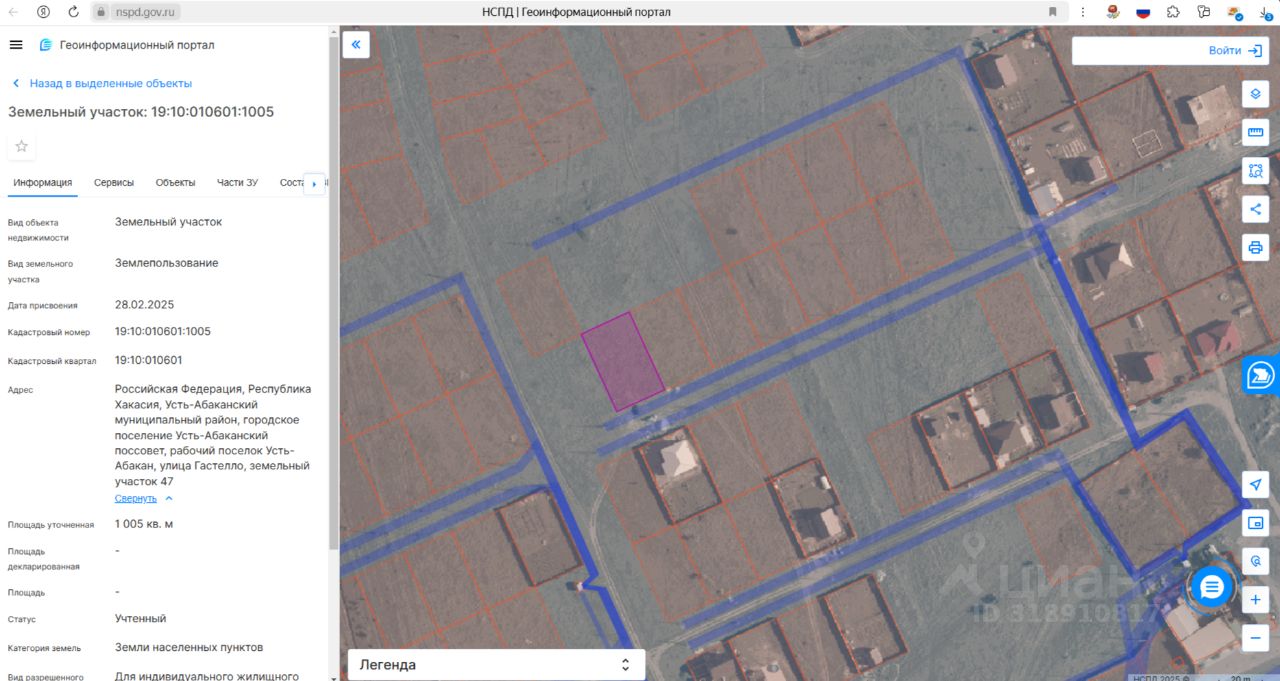Viewport: 1280px width, 681px height.
Task: Zoom in on the map
Action: [x=1256, y=600]
